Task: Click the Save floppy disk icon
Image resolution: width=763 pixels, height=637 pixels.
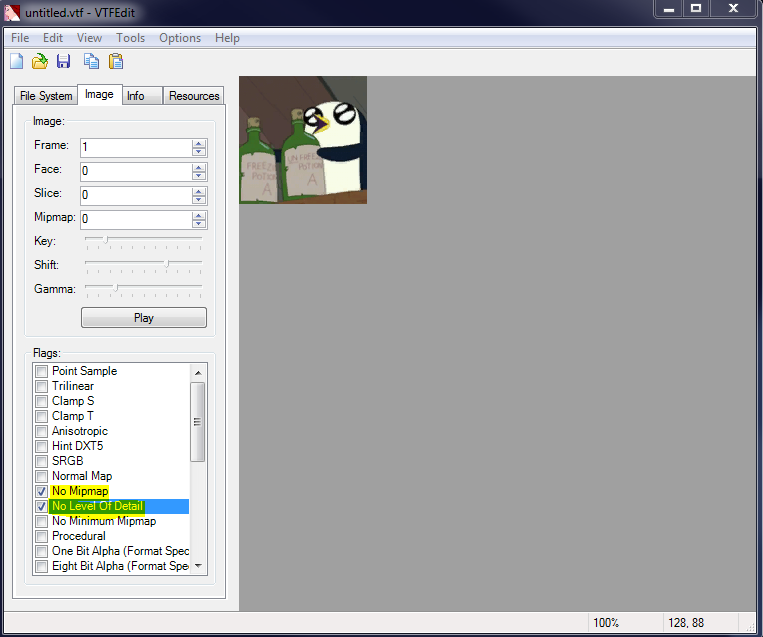Action: point(63,61)
